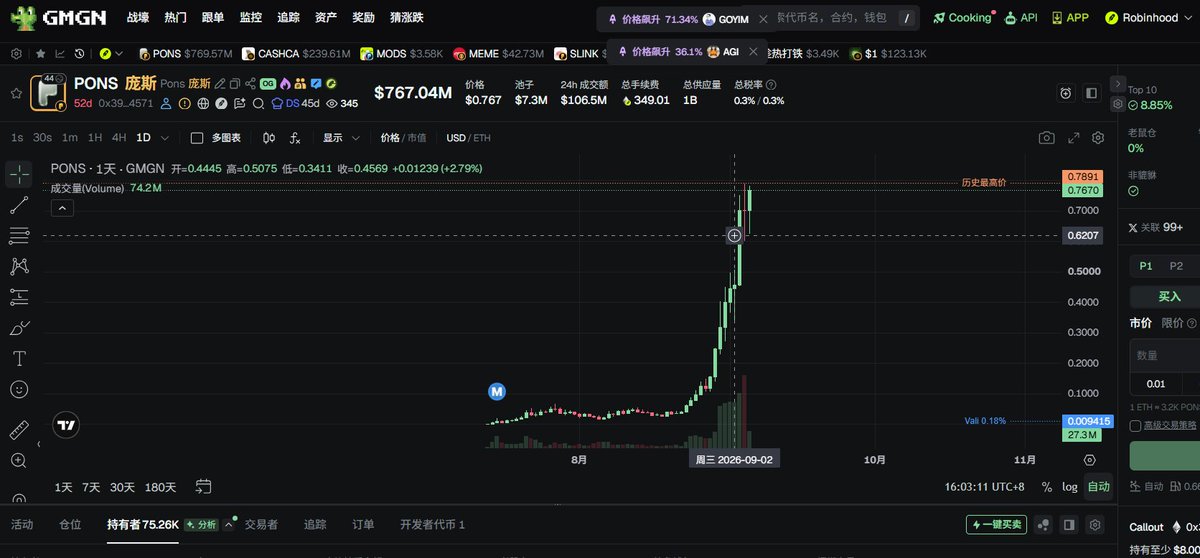Expand chart to fullscreen
The height and width of the screenshot is (558, 1200).
pos(1074,138)
